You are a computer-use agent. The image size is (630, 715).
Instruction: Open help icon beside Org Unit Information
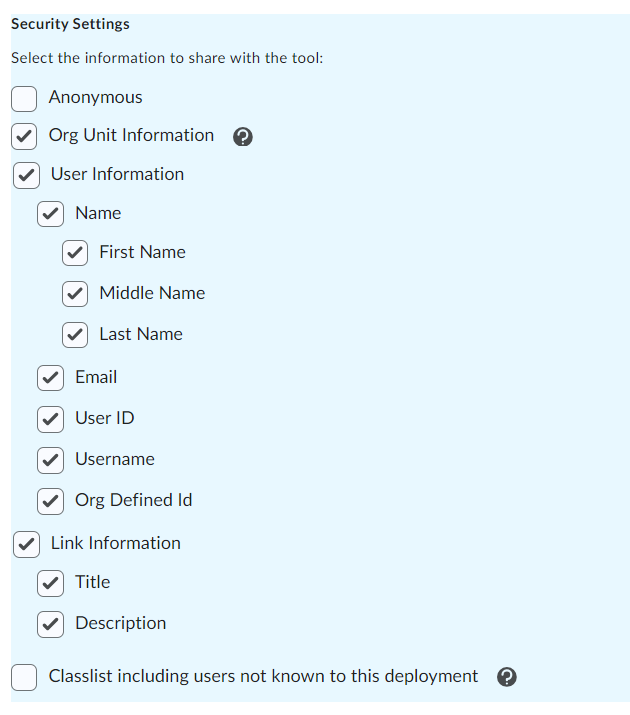pos(243,136)
